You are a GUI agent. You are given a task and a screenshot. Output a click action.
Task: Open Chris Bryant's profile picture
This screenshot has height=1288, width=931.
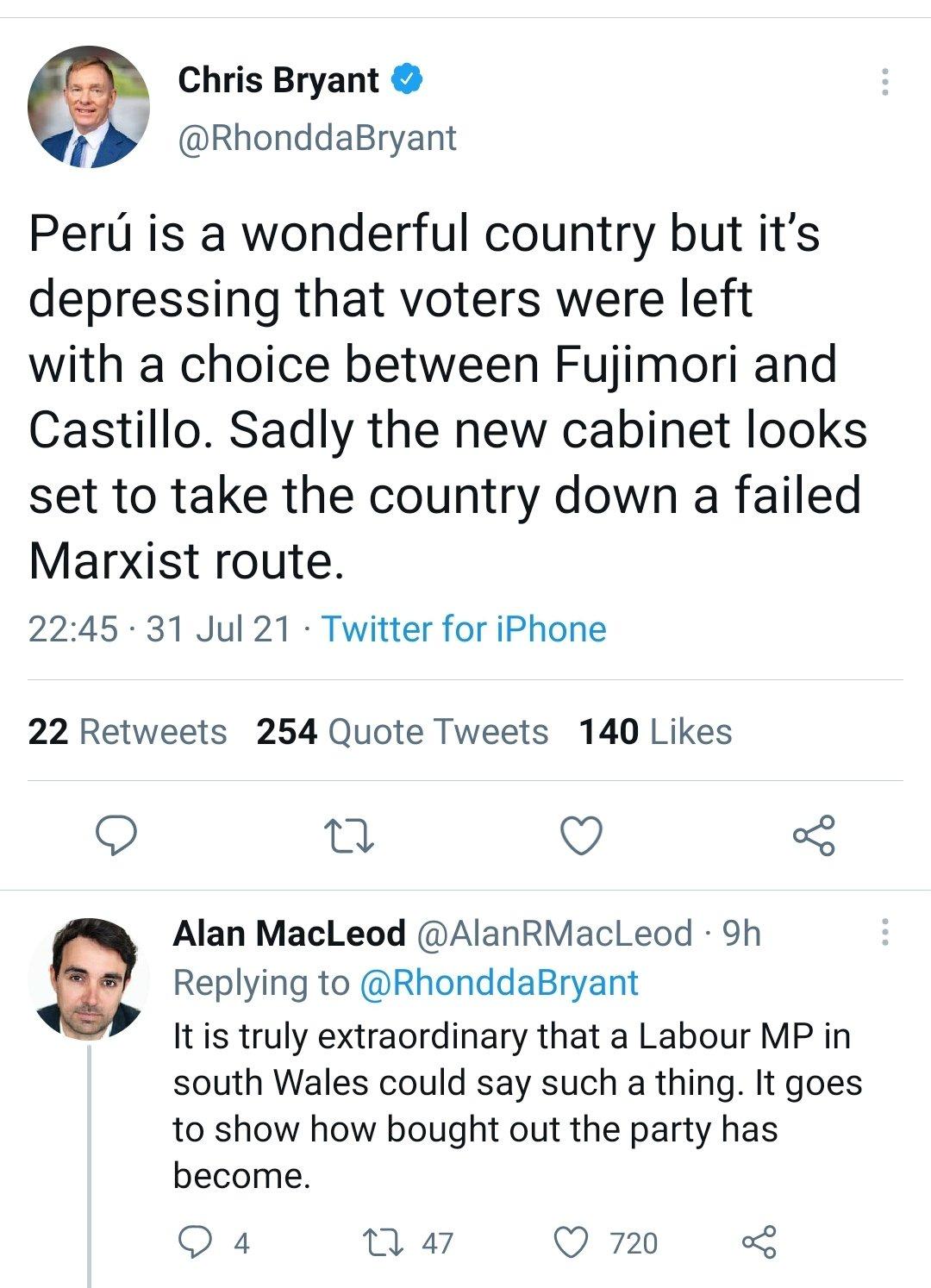click(x=89, y=107)
